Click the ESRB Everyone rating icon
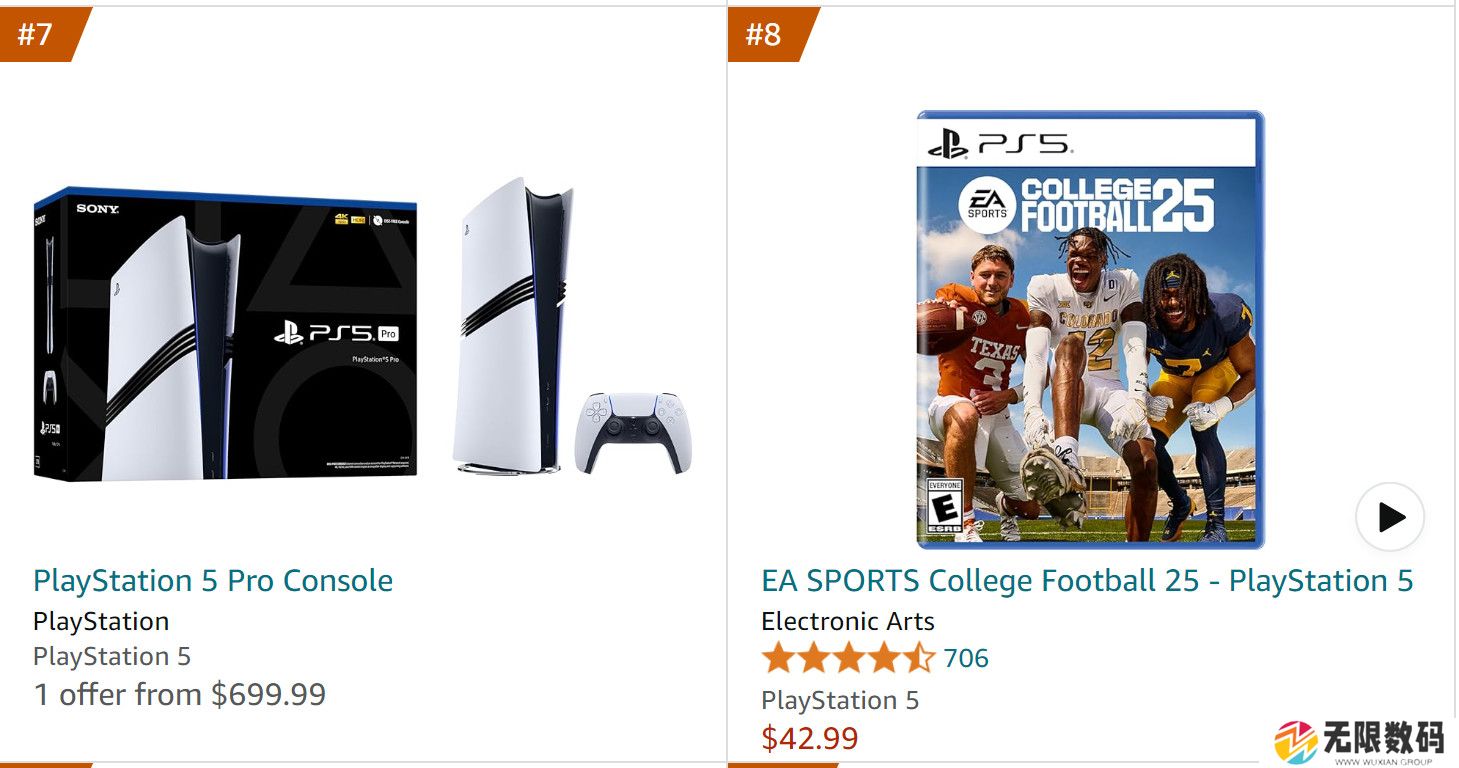 pos(945,505)
